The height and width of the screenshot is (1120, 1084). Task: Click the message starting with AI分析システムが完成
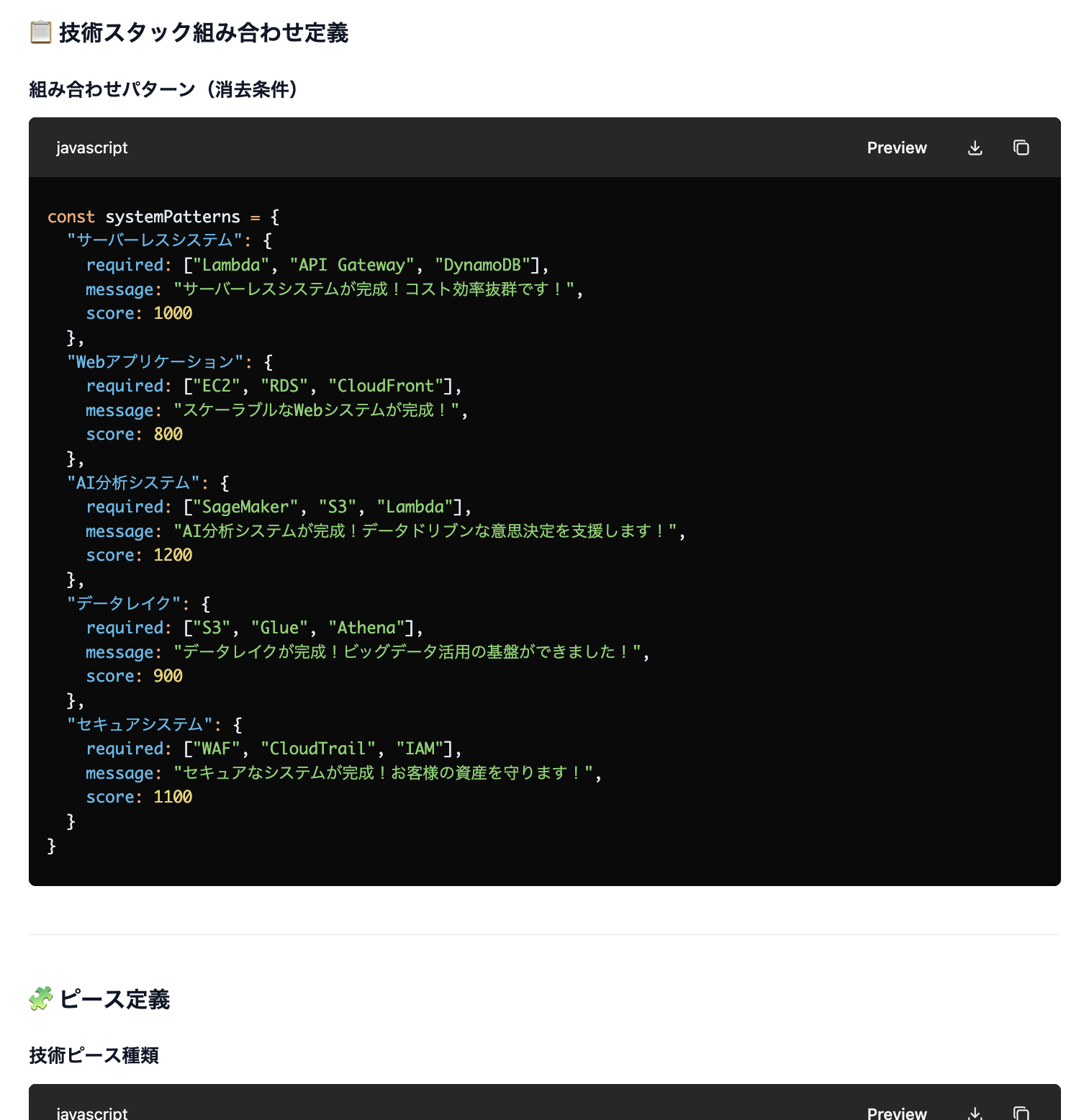(425, 531)
